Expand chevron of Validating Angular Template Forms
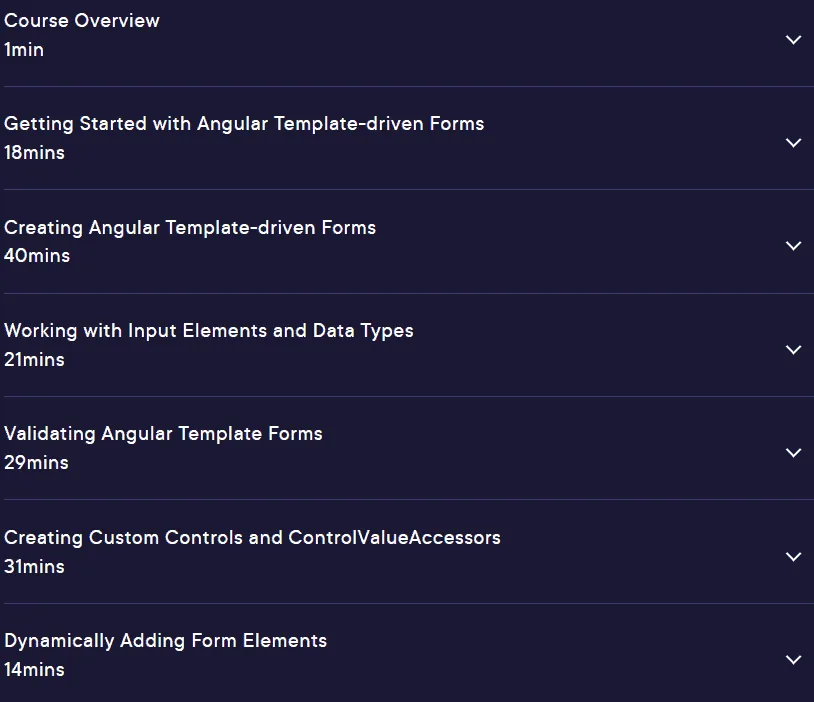 (x=793, y=453)
